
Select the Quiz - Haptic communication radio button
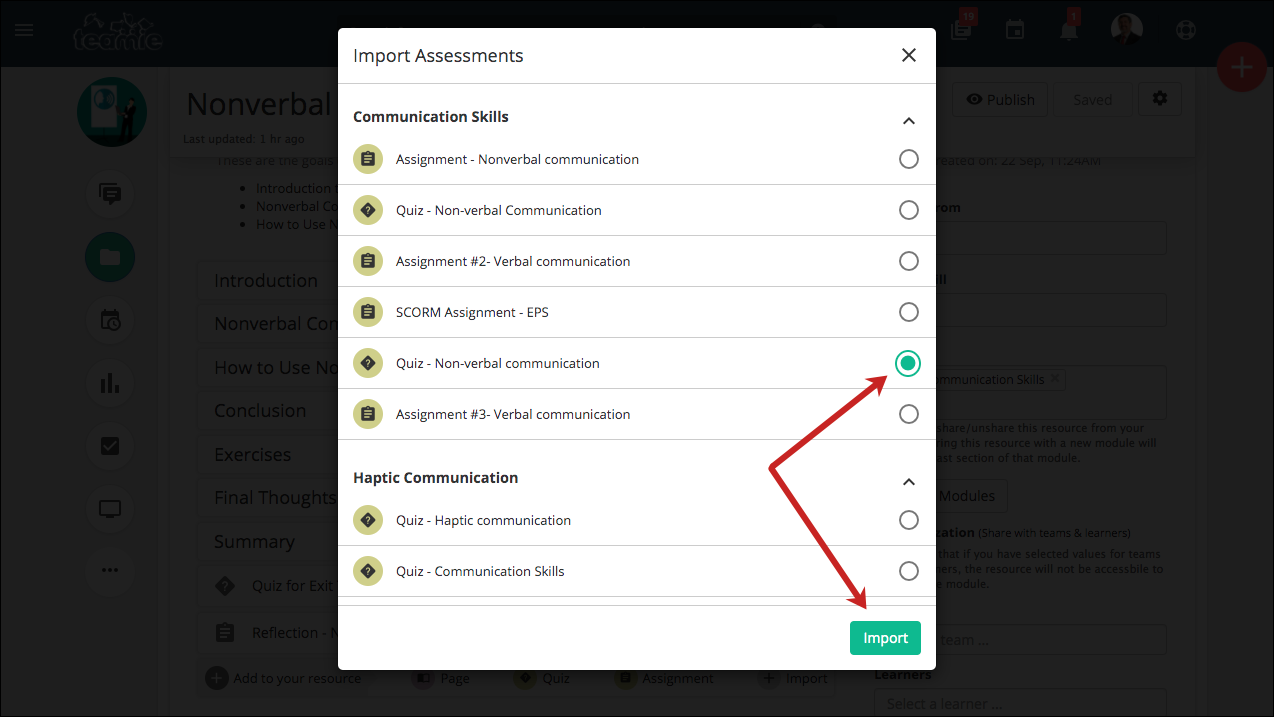tap(908, 520)
